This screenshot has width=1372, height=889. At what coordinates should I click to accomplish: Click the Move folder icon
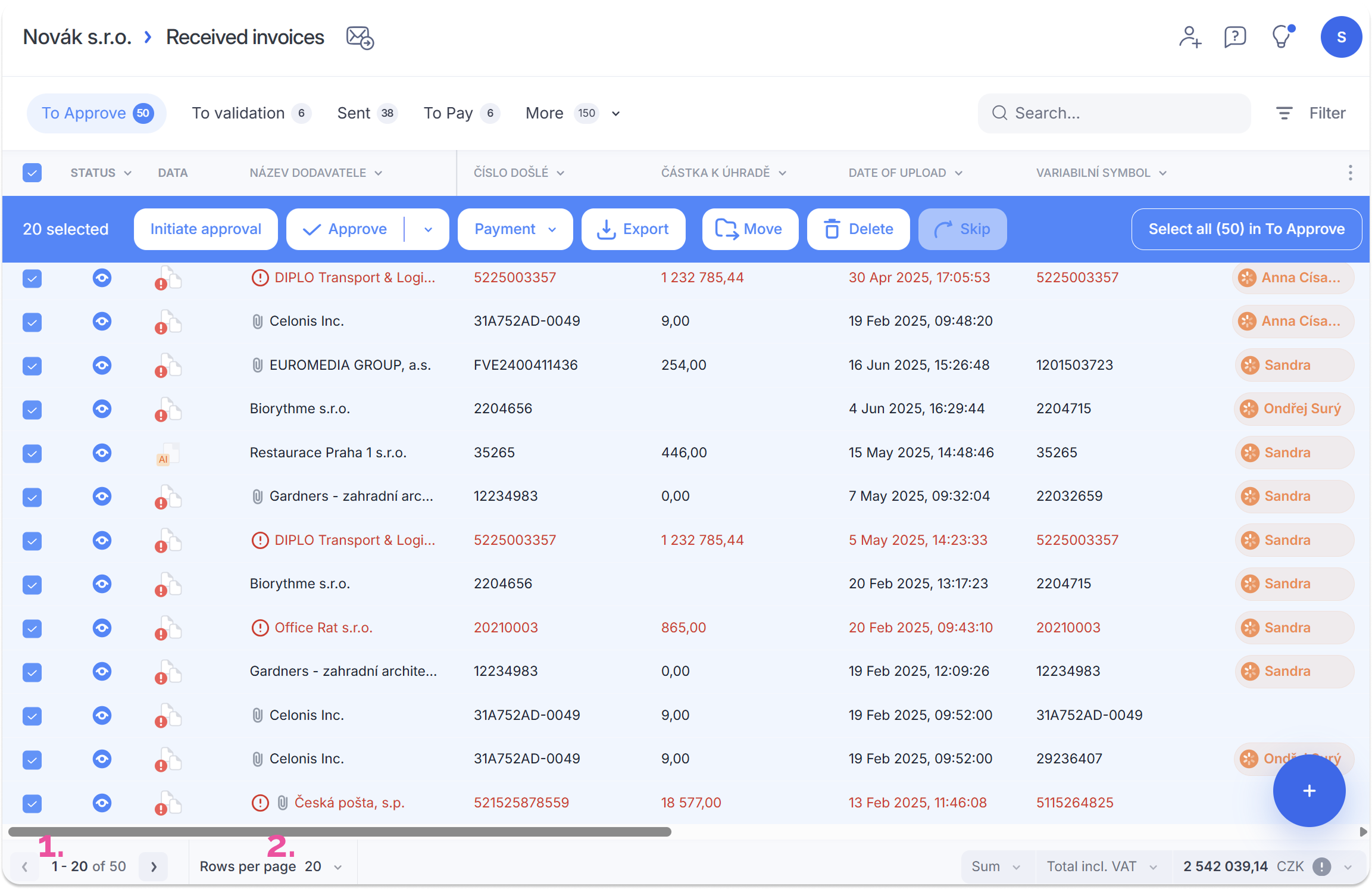(727, 229)
